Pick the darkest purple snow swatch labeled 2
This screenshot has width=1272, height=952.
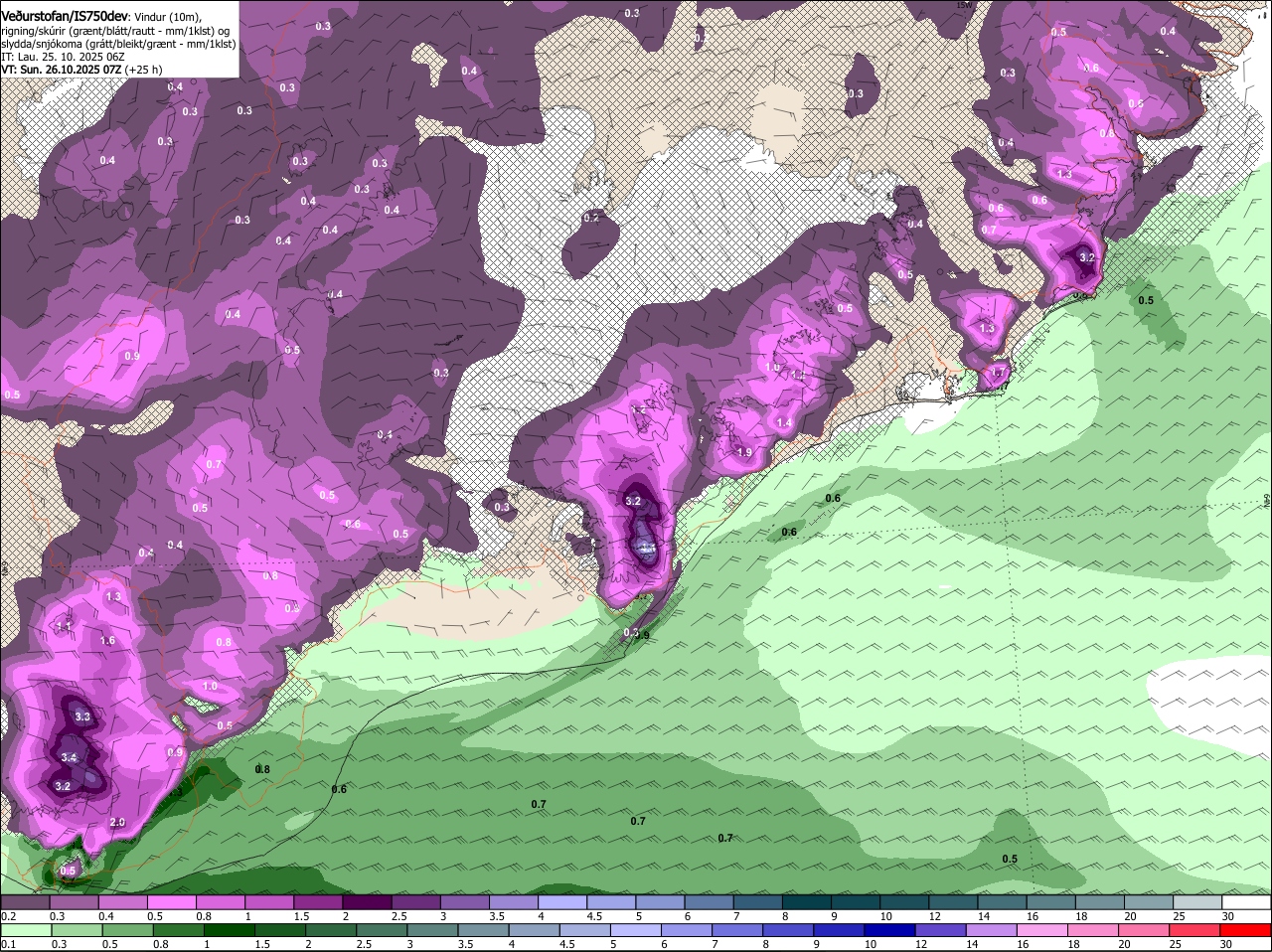click(366, 901)
